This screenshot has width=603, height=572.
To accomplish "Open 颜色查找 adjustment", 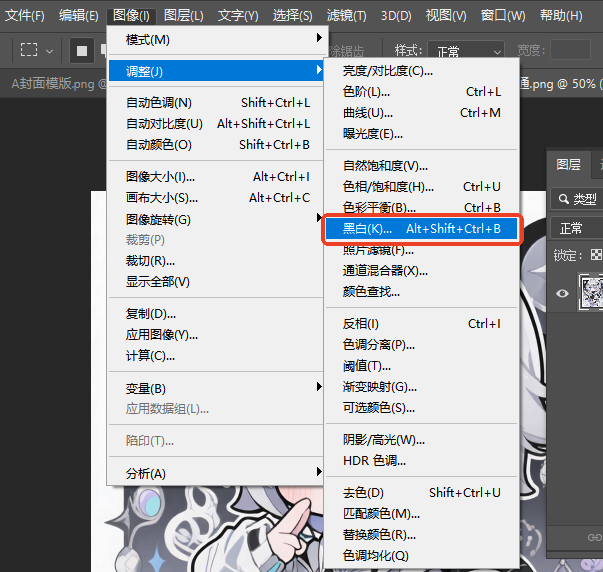I will [421, 292].
